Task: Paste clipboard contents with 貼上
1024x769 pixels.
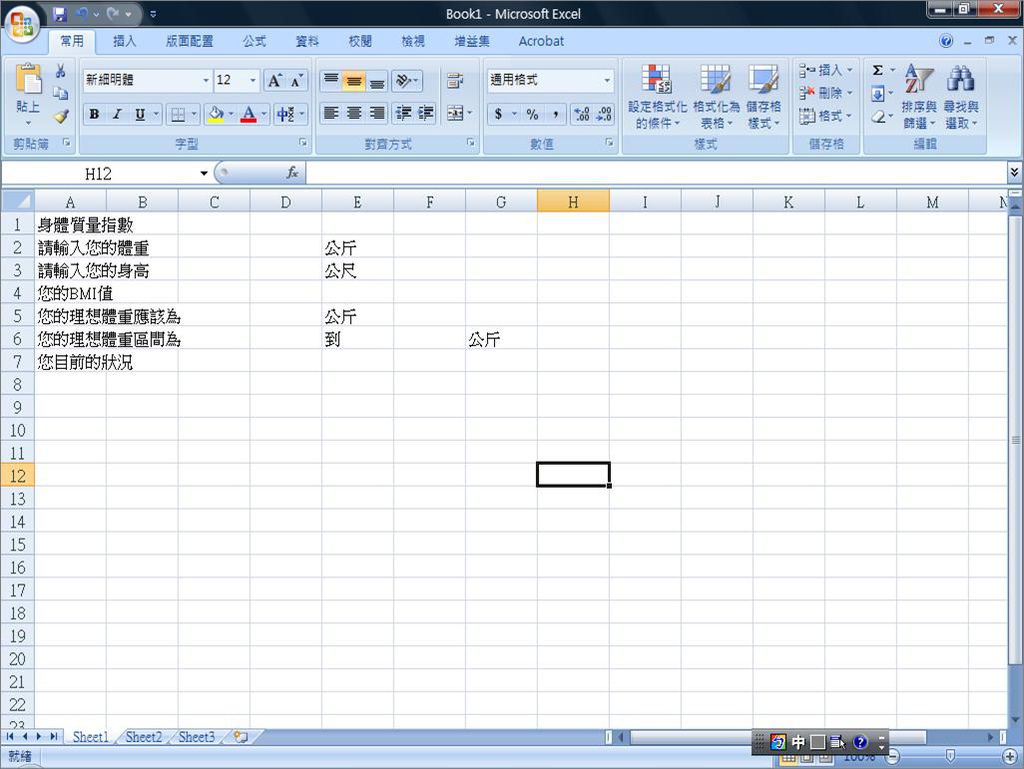Action: [x=28, y=93]
